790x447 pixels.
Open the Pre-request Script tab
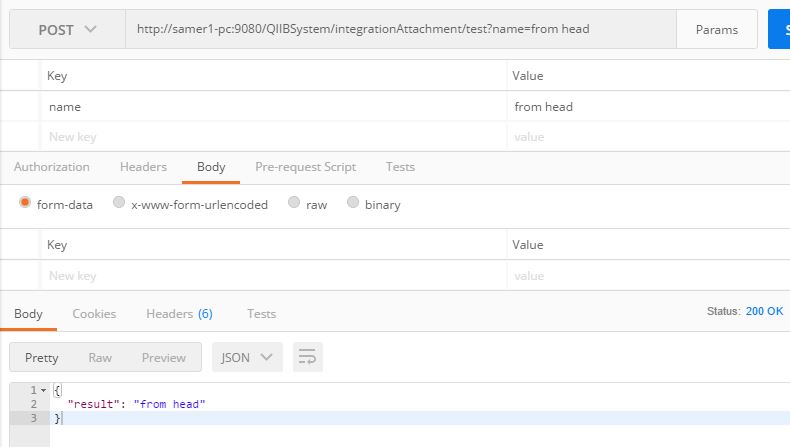(305, 167)
